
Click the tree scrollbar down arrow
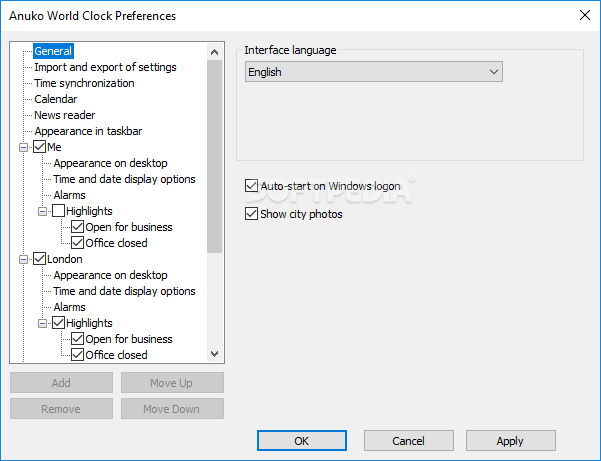tap(215, 354)
